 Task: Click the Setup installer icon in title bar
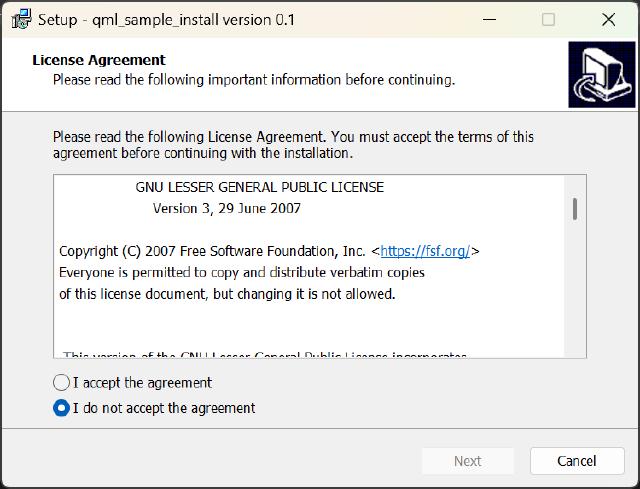click(x=20, y=19)
